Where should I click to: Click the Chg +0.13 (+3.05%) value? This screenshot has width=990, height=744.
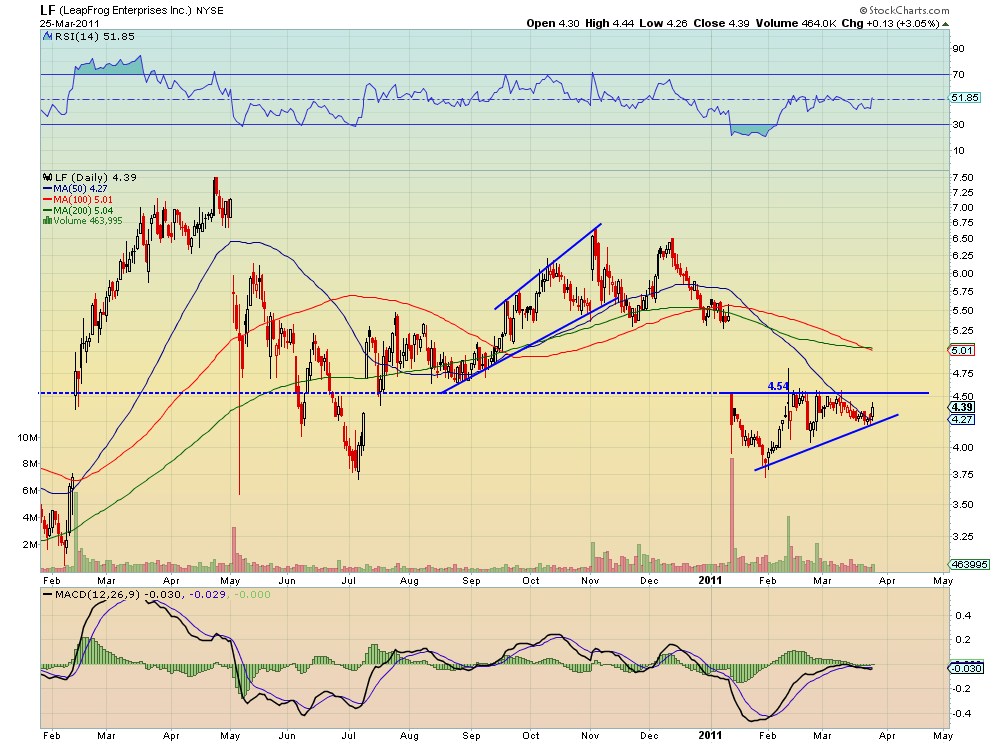tap(890, 23)
